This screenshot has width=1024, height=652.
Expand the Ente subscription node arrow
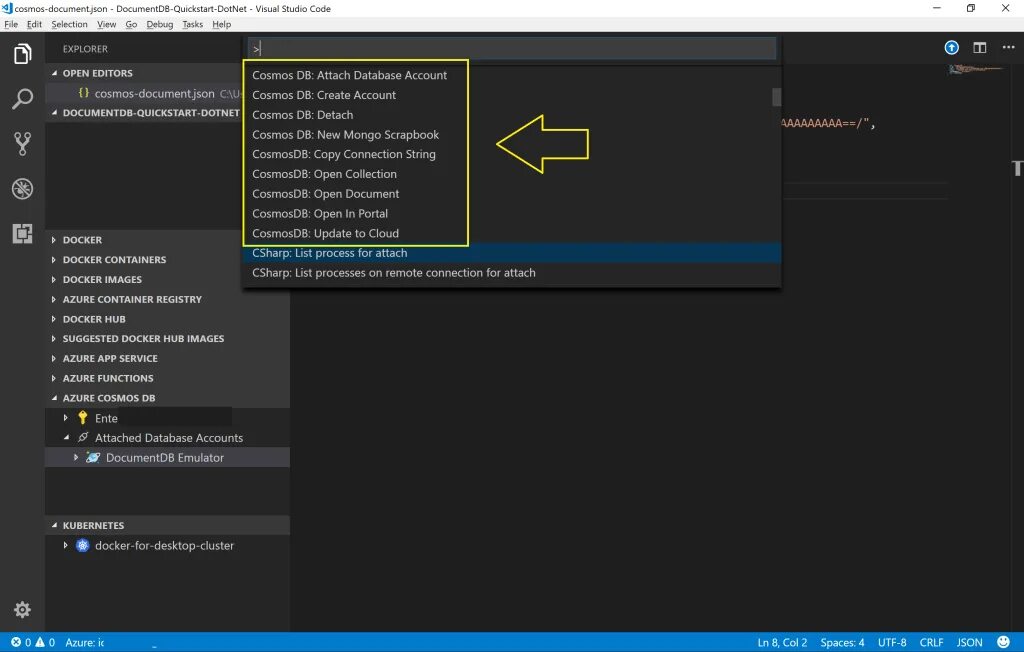(65, 417)
